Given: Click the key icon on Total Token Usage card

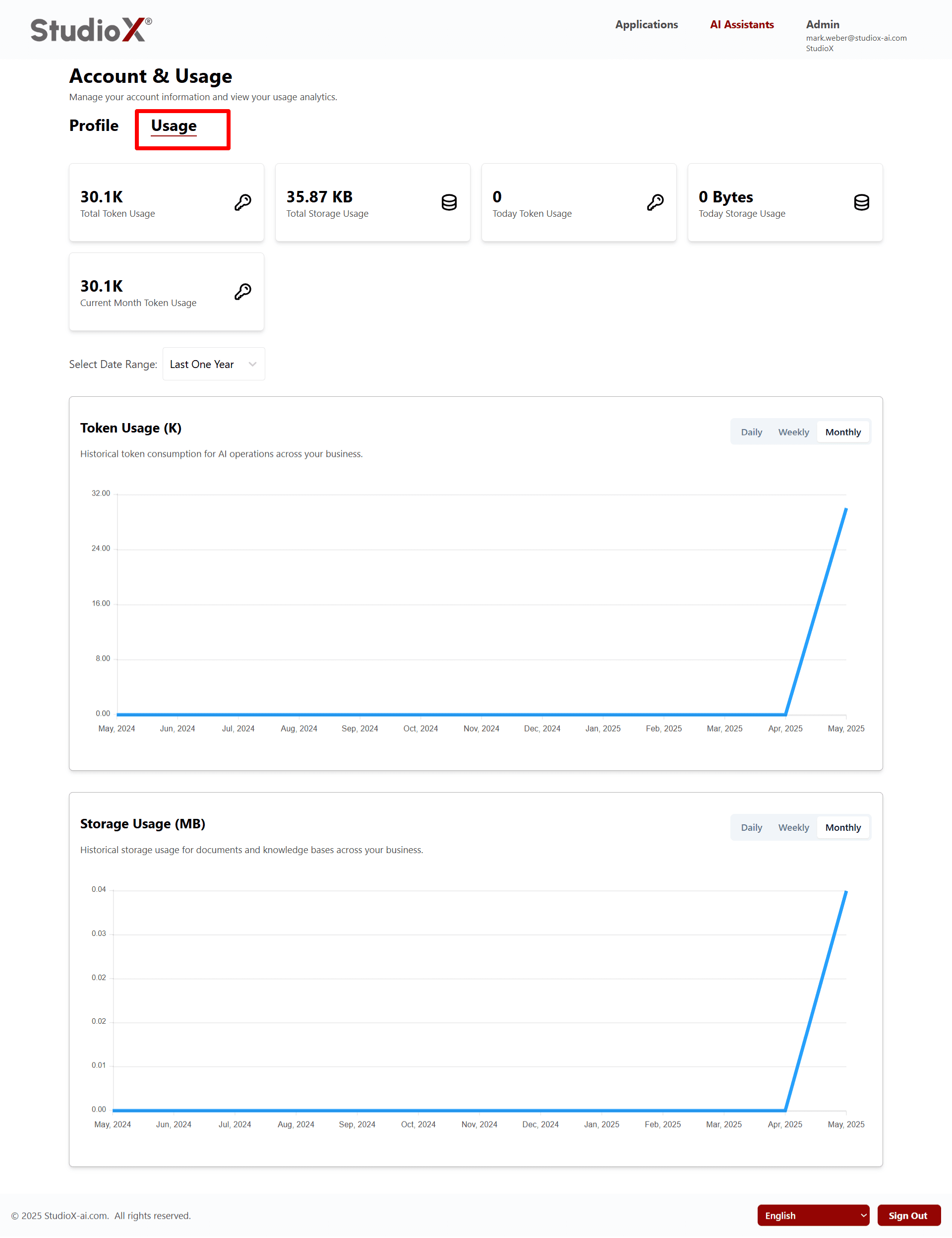Looking at the screenshot, I should 242,202.
